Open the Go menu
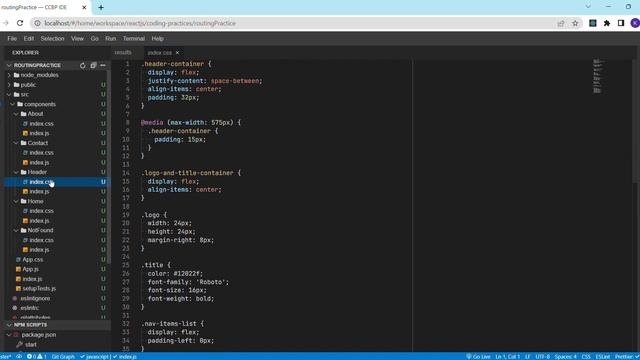Screen dimensions: 640x360 point(95,39)
